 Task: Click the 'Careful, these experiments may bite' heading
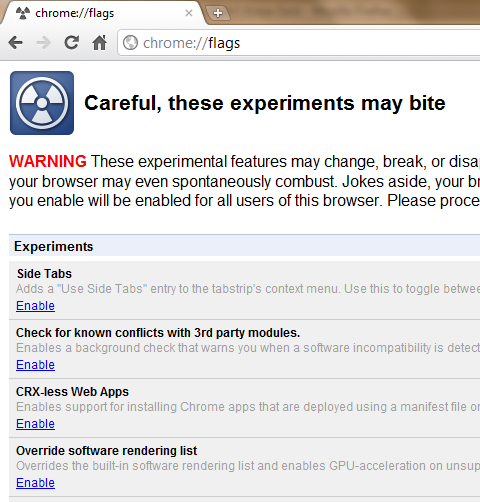[x=265, y=103]
